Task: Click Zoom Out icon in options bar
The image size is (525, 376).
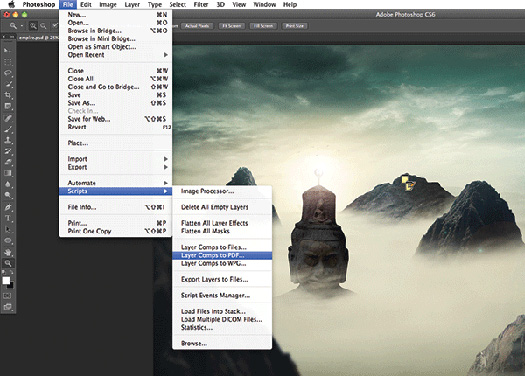Action: point(43,26)
